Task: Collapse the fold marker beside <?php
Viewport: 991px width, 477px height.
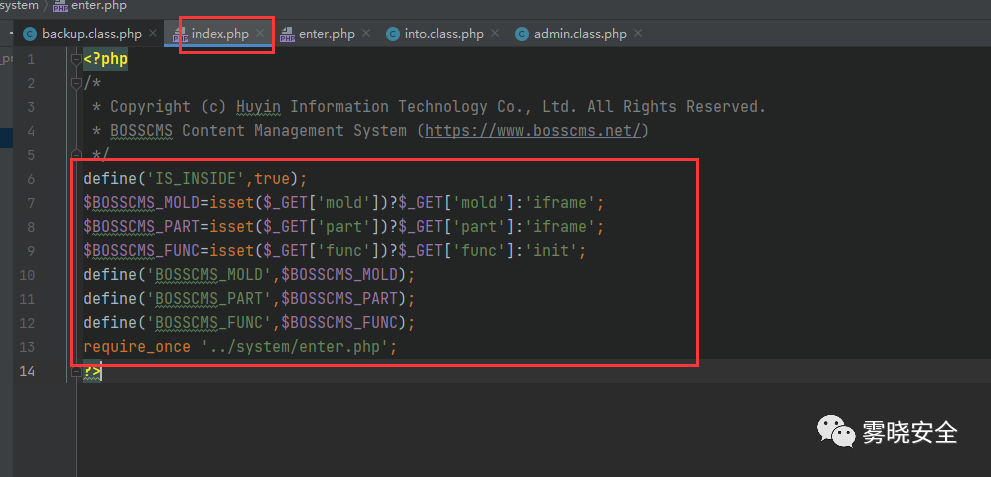Action: point(76,59)
